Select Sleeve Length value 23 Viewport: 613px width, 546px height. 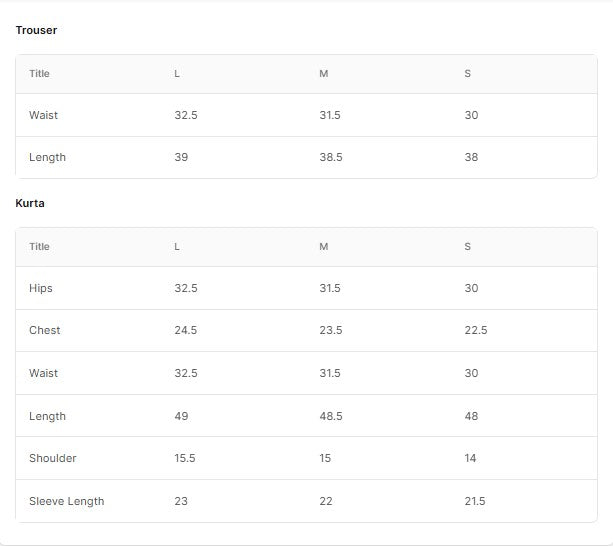(x=181, y=502)
